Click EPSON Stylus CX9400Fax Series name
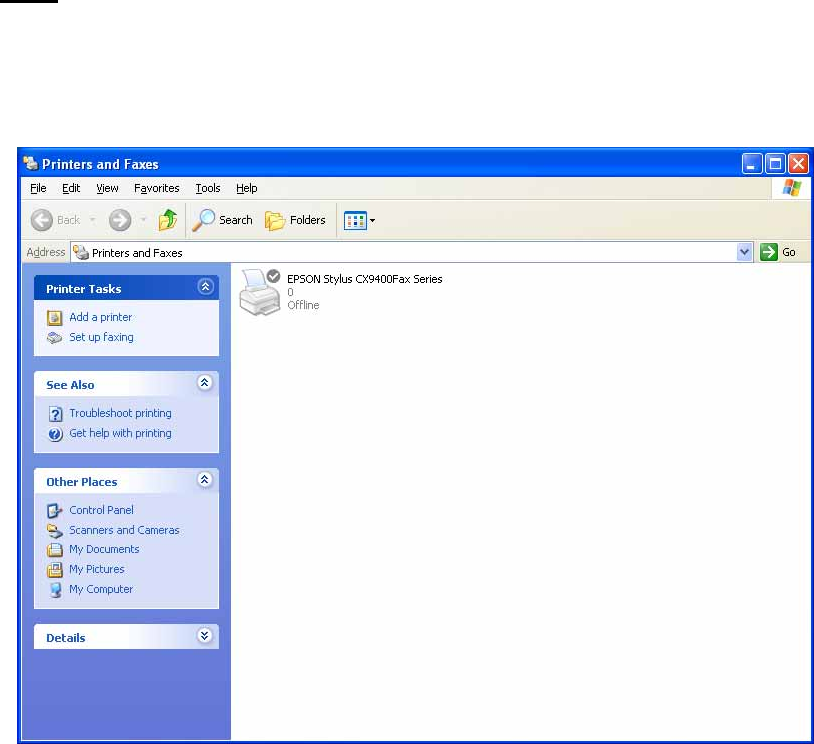The height and width of the screenshot is (744, 814). (364, 279)
